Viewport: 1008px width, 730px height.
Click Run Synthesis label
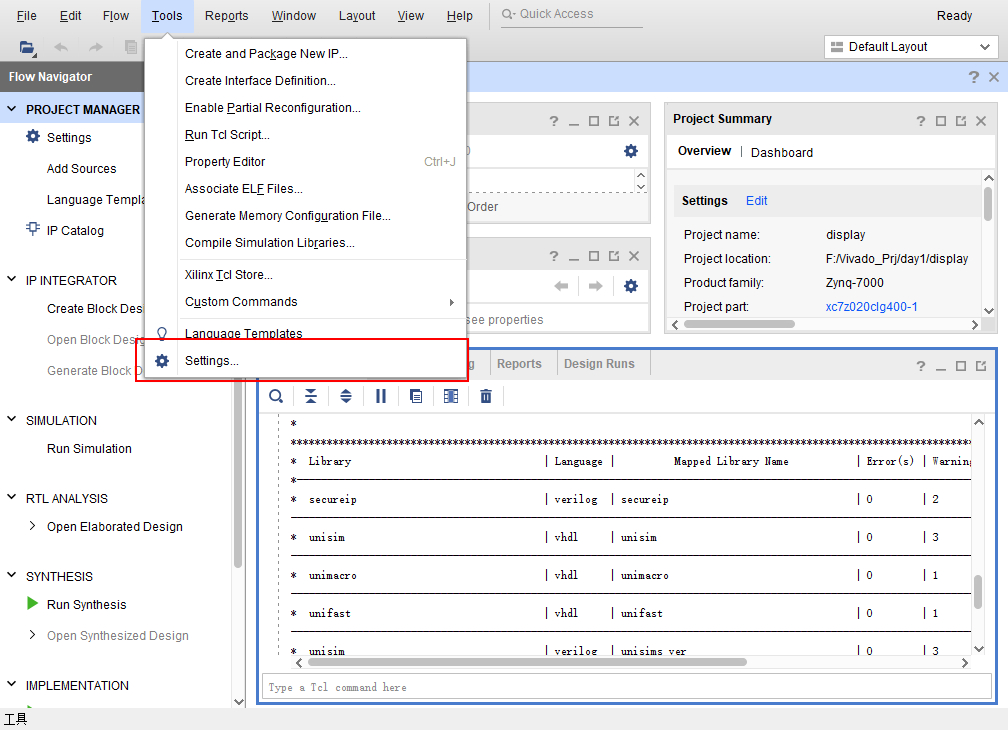[87, 605]
